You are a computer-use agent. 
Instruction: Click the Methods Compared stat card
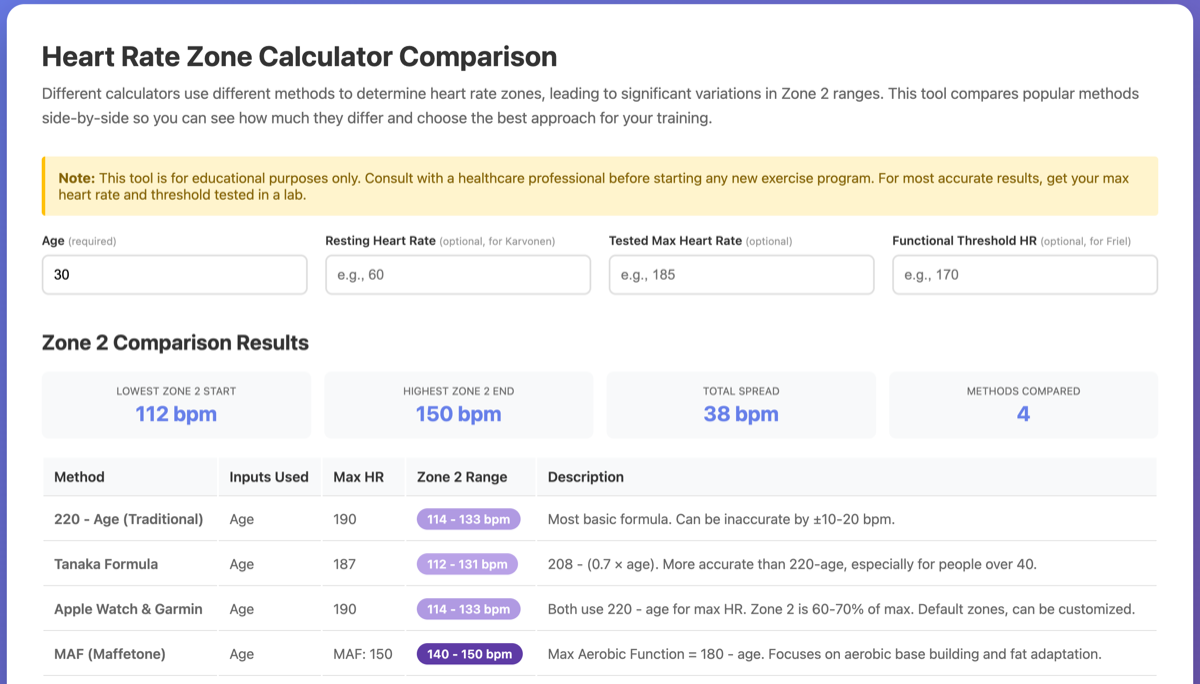[x=1023, y=404]
